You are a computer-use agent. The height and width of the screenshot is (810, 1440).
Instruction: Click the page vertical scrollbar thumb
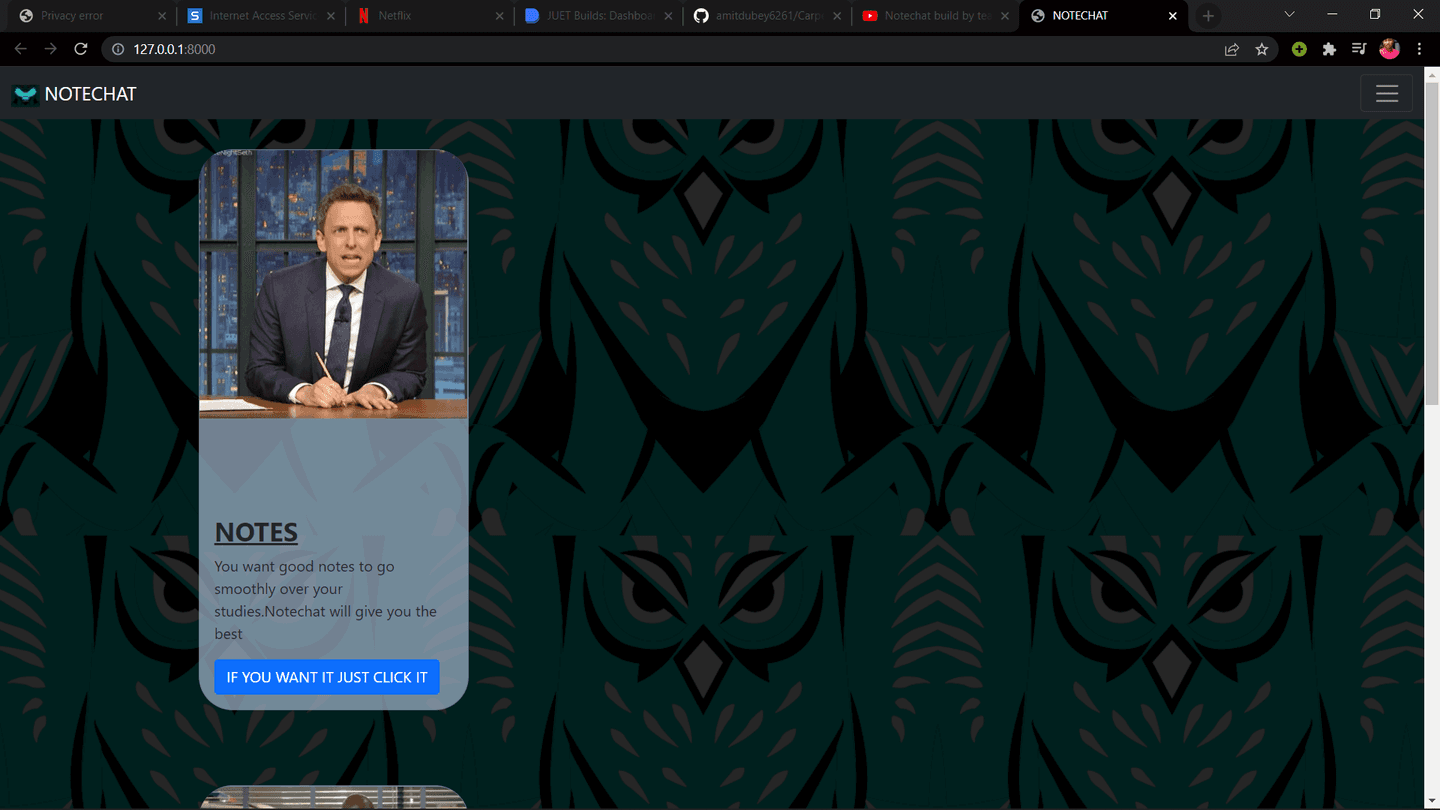coord(1432,244)
